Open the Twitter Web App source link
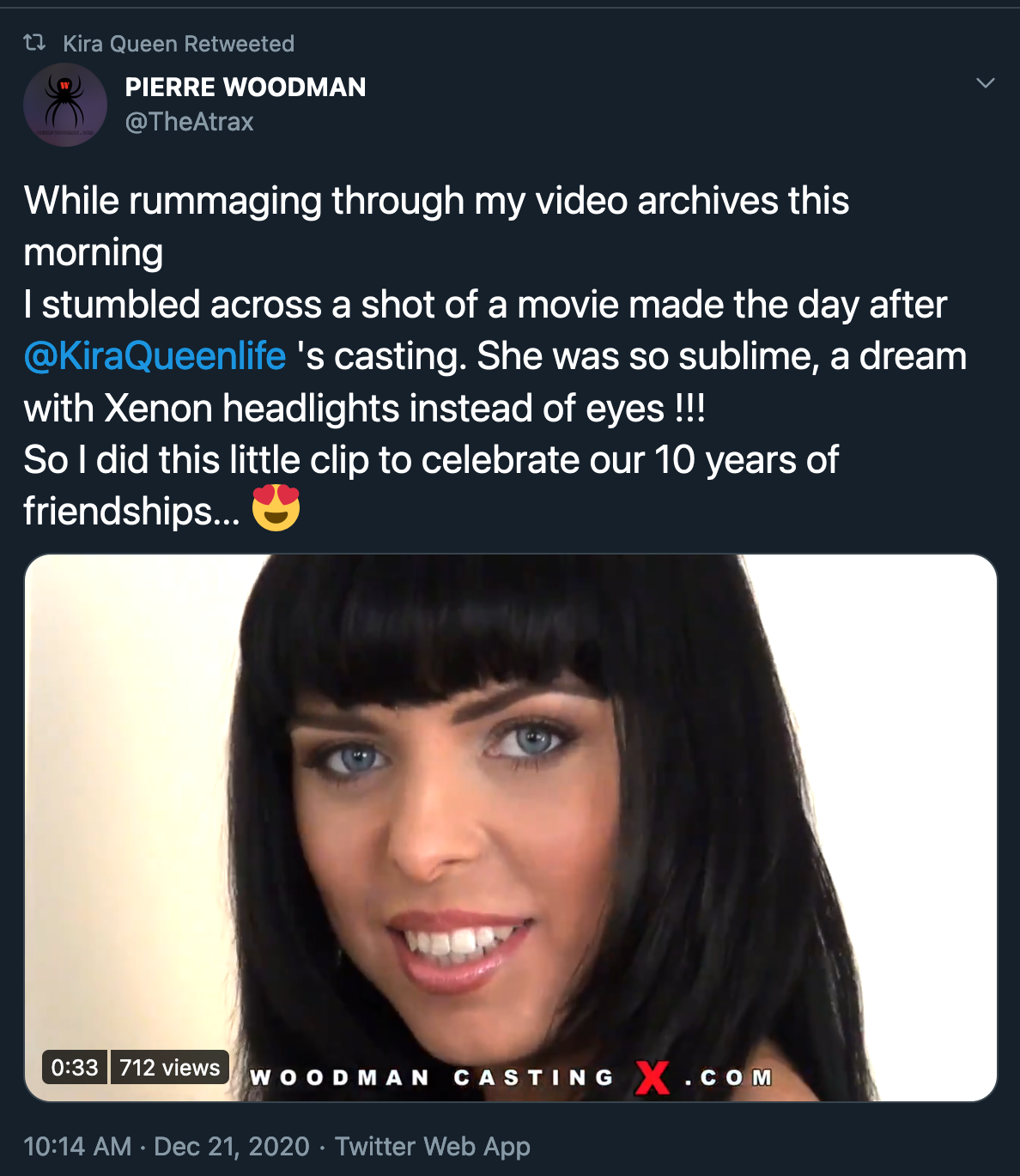The width and height of the screenshot is (1020, 1176). (433, 1147)
